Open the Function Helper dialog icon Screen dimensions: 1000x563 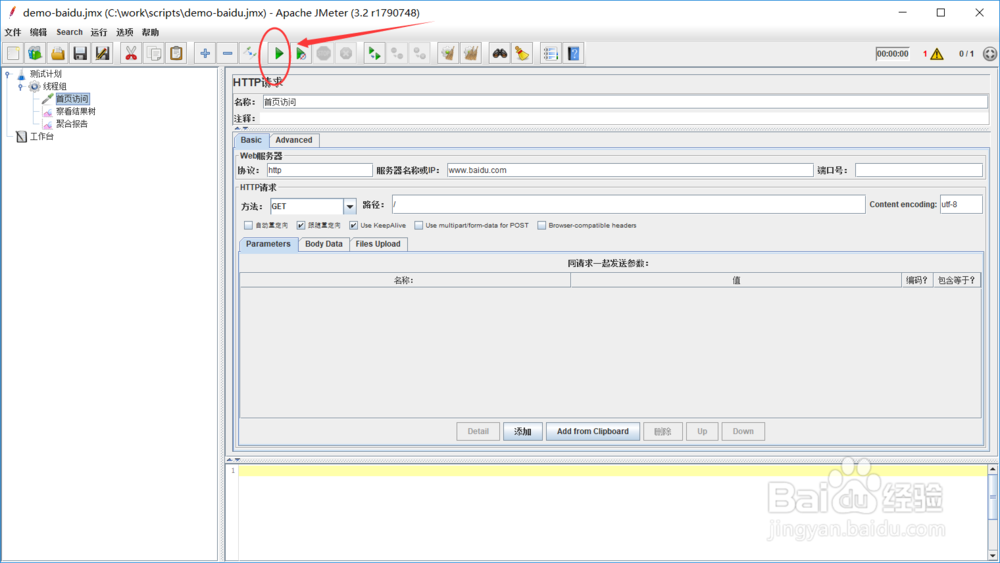(x=550, y=54)
